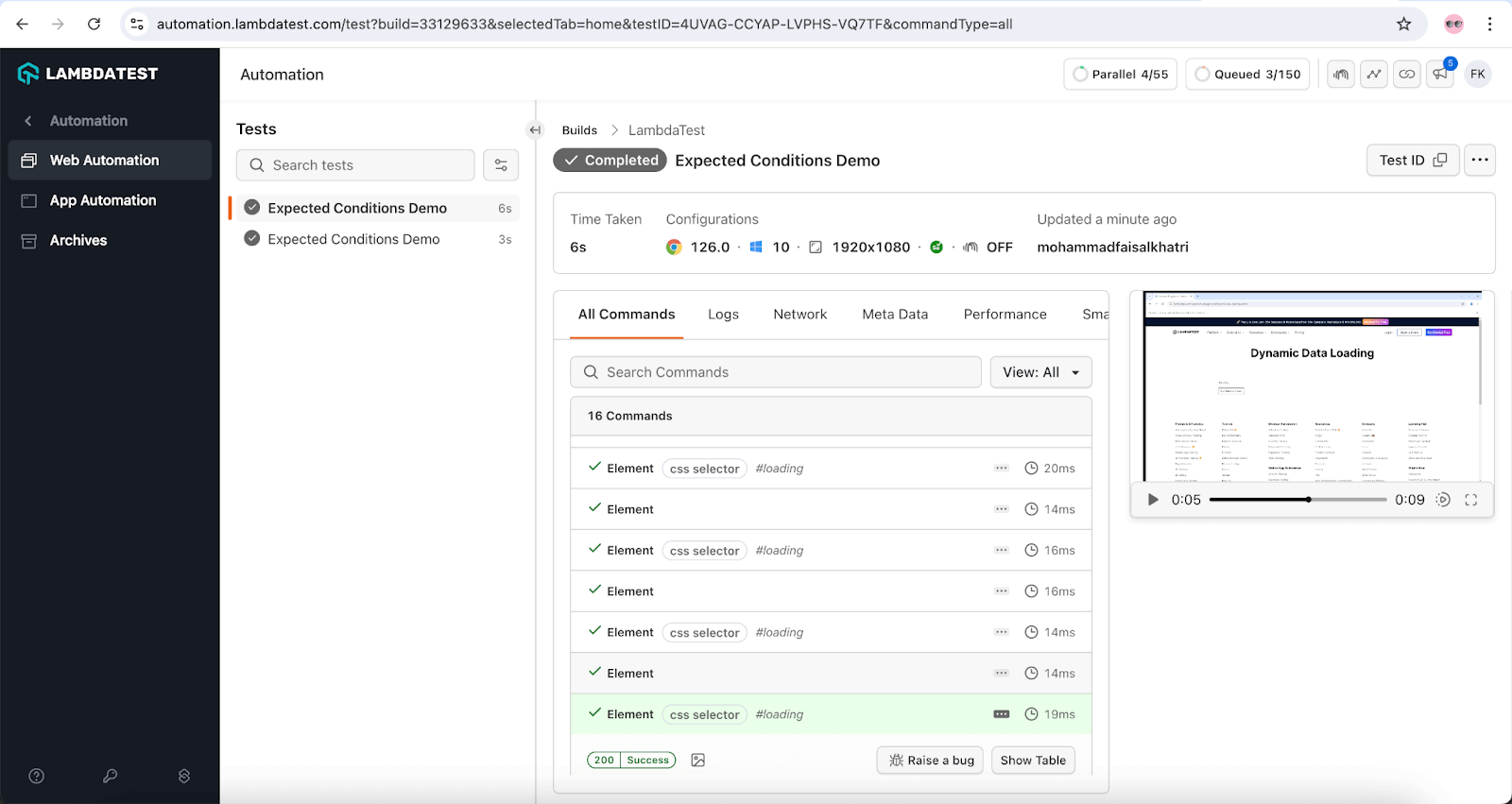Open the View: All dropdown
The width and height of the screenshot is (1512, 804).
pyautogui.click(x=1040, y=372)
